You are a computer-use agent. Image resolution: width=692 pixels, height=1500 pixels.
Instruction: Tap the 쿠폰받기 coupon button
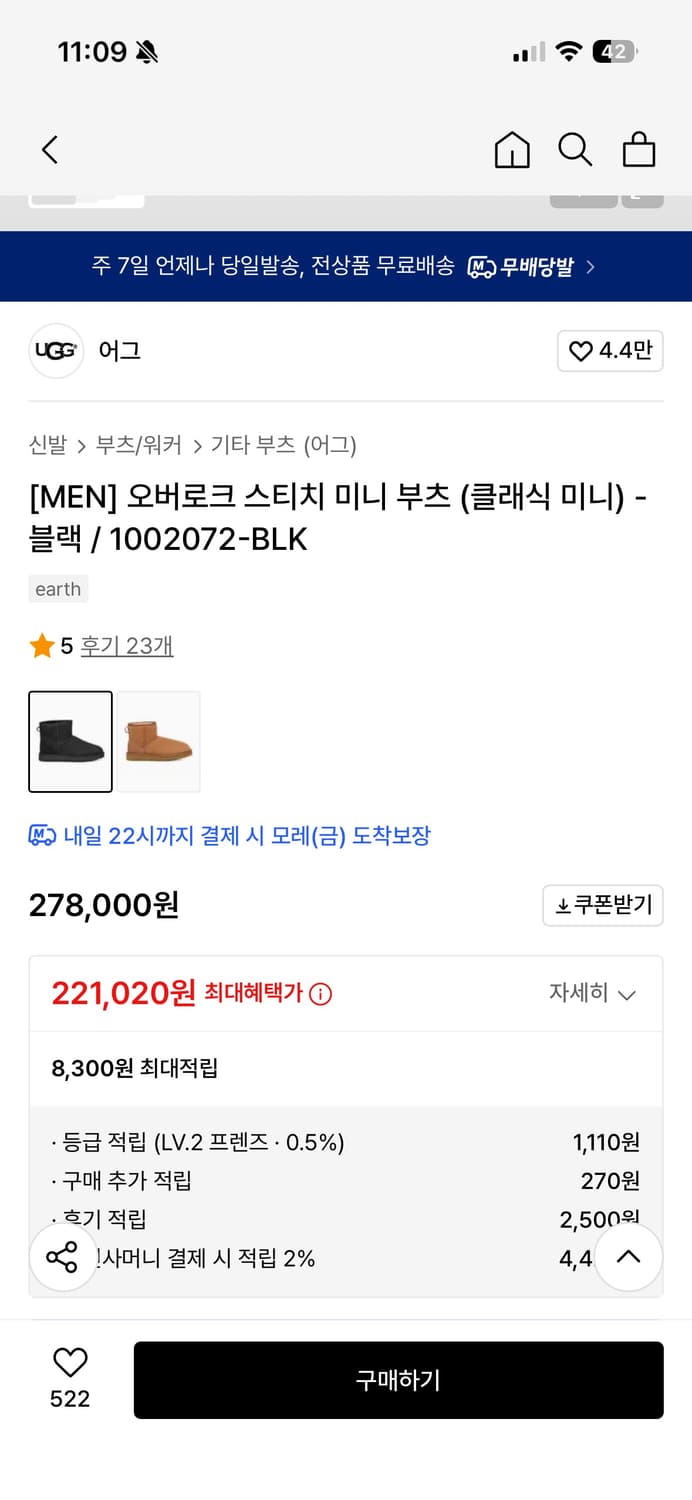pos(603,905)
